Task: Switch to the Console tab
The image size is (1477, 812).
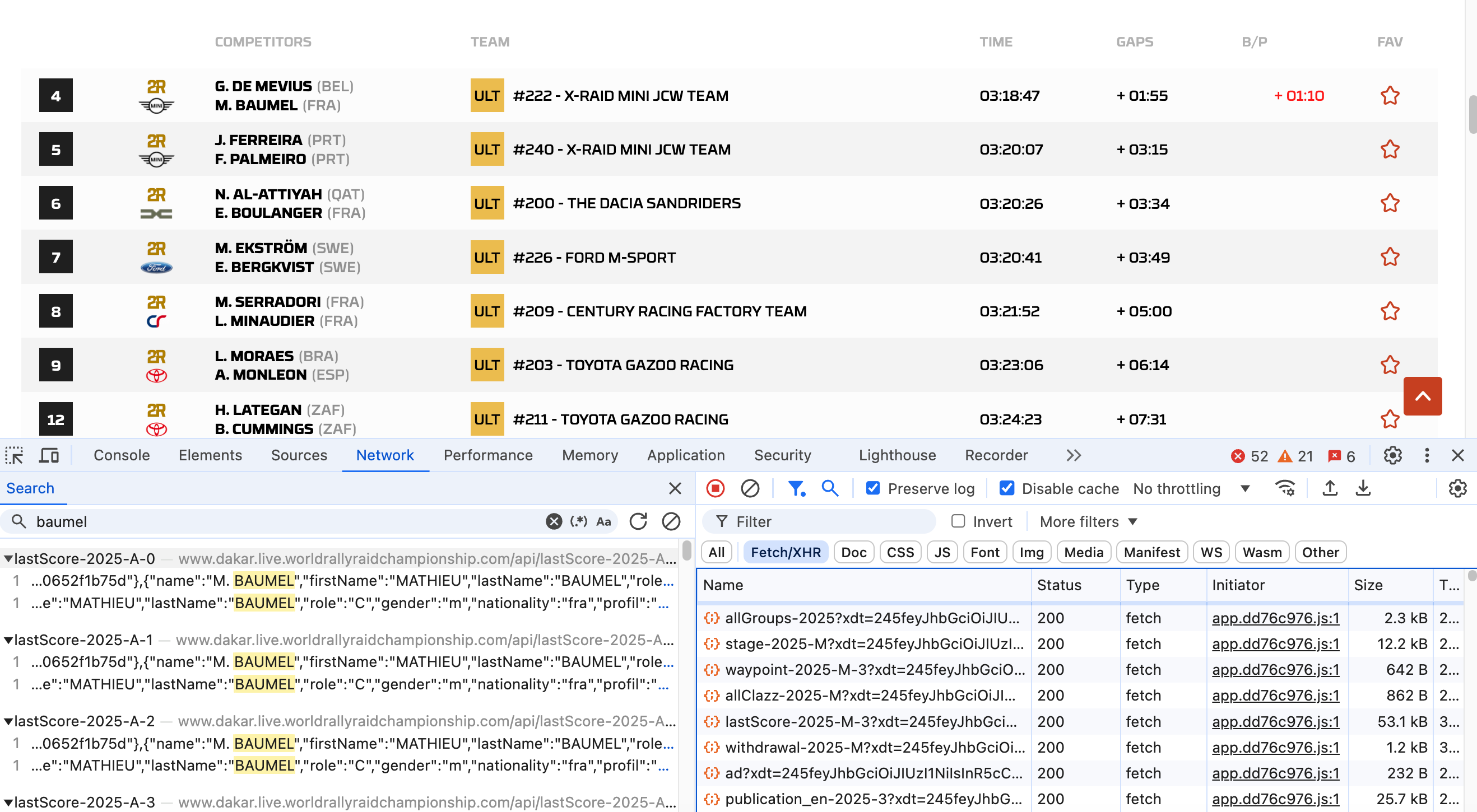Action: pos(121,455)
